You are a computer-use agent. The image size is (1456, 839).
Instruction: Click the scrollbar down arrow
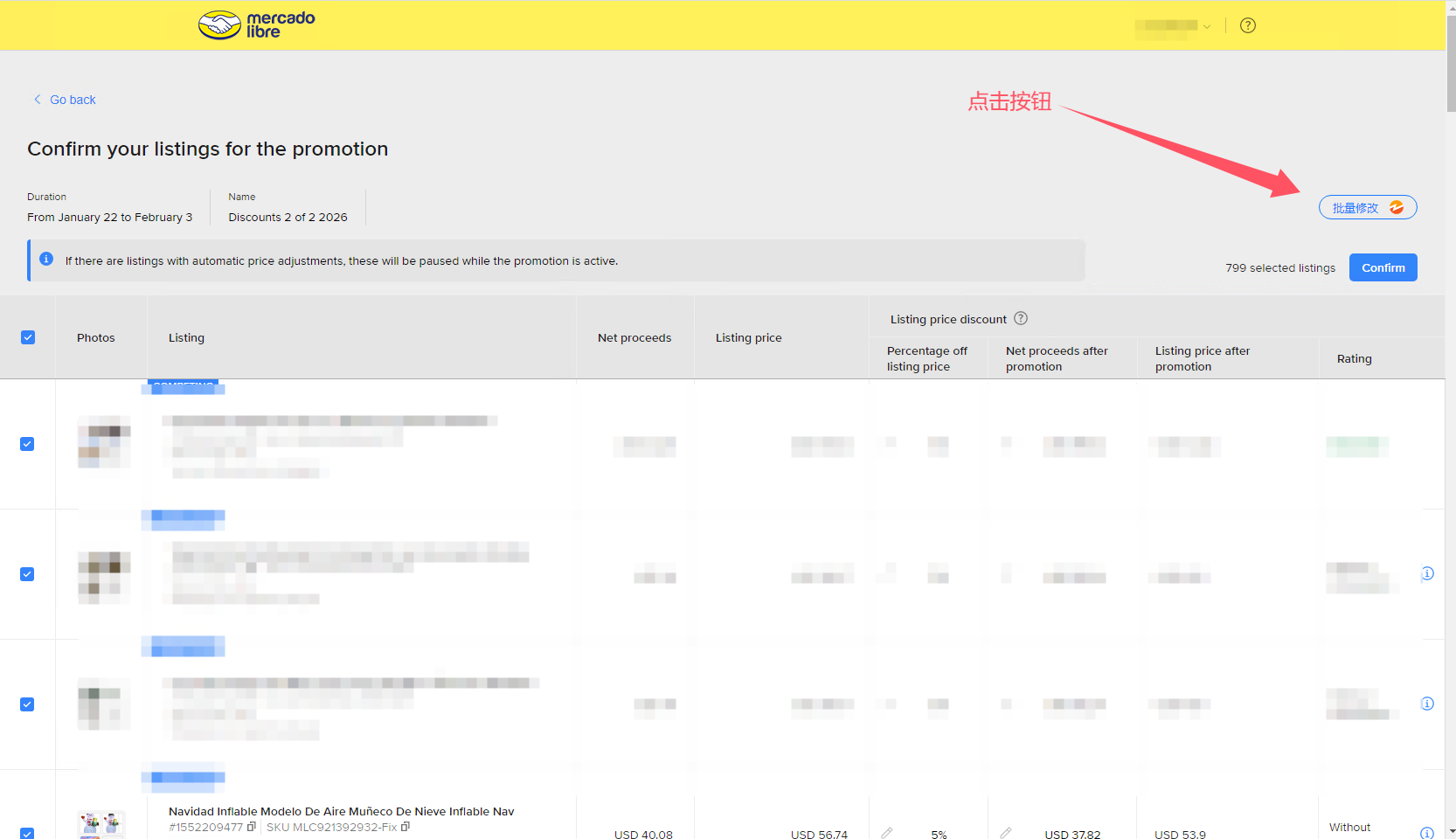pos(1451,831)
